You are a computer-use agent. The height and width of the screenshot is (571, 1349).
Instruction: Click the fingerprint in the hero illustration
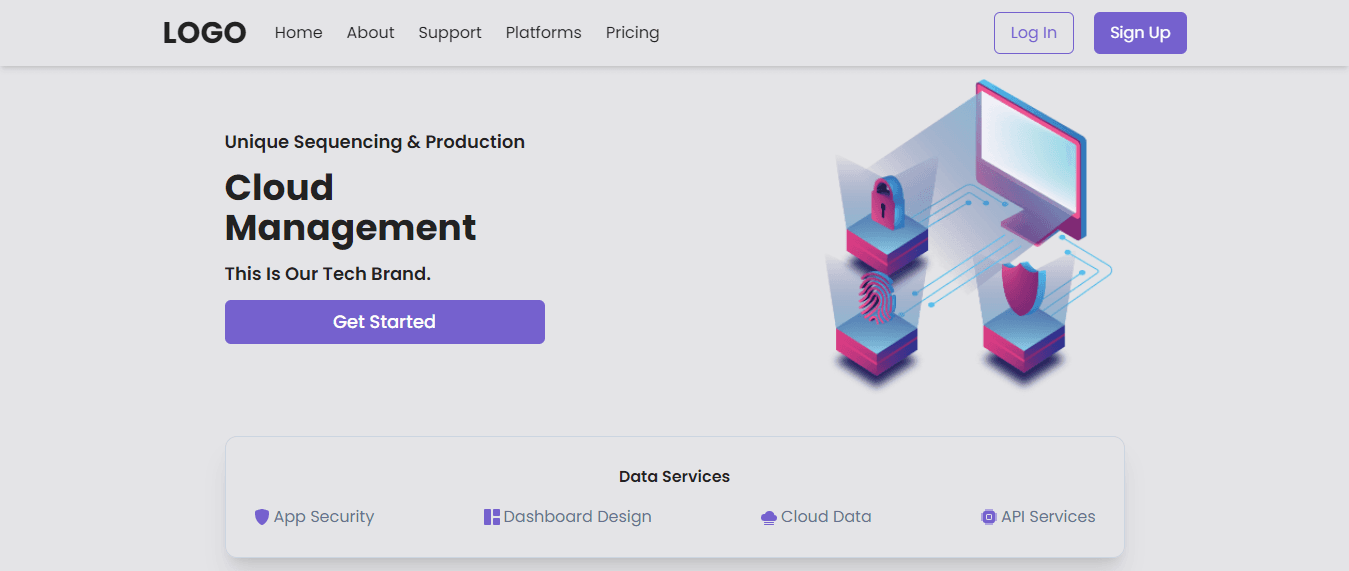click(x=876, y=298)
